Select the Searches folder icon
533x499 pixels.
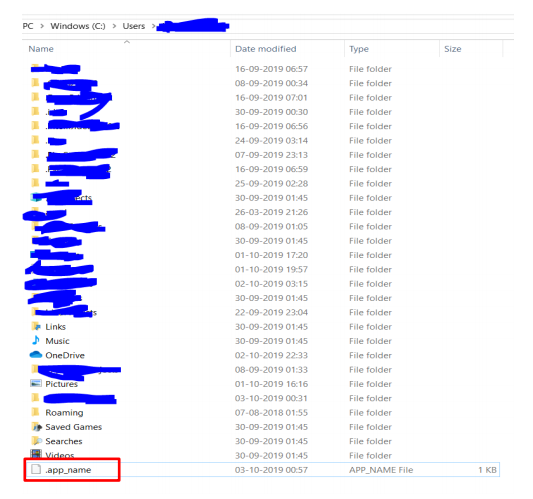tap(36, 441)
